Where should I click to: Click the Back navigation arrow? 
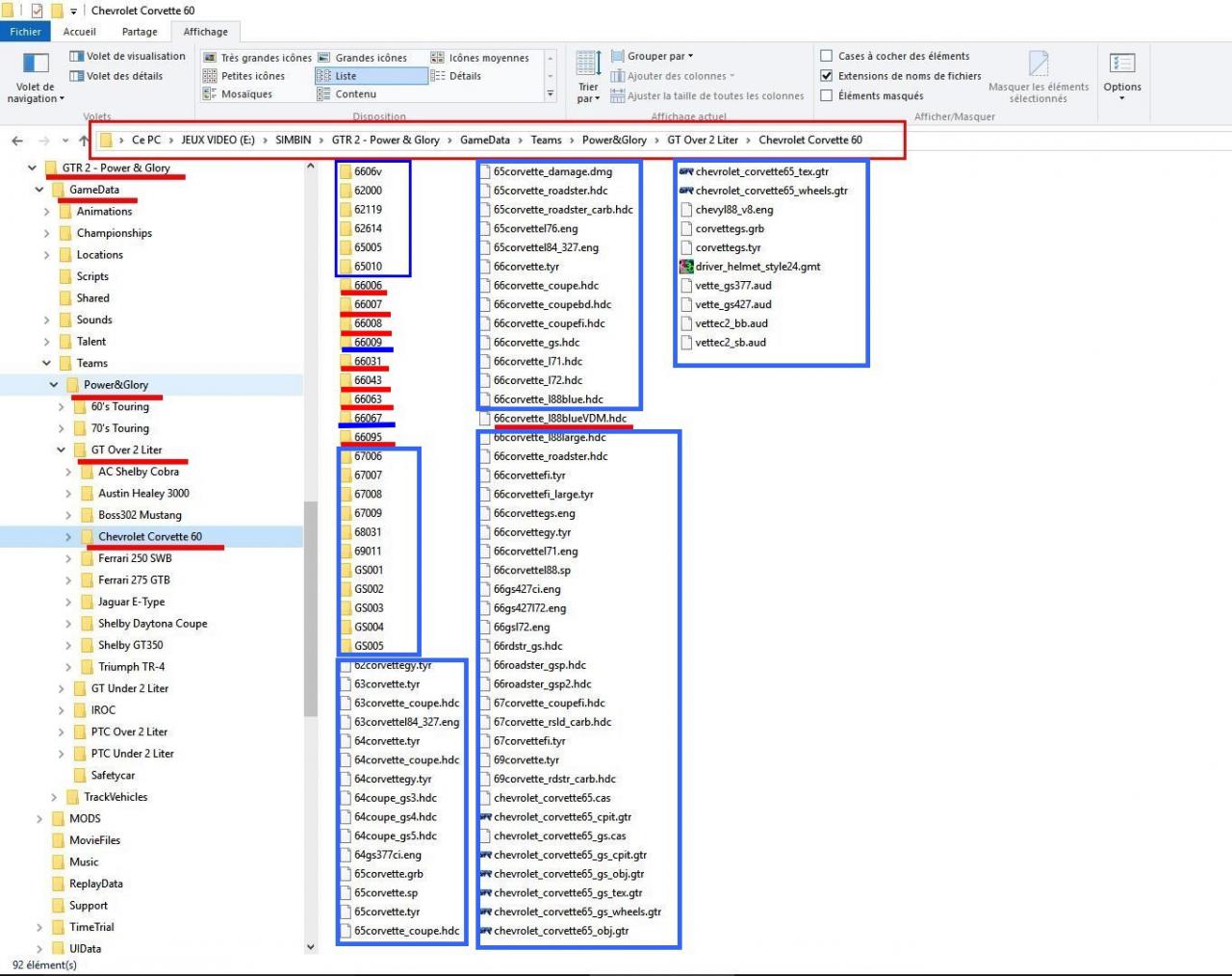[x=17, y=141]
